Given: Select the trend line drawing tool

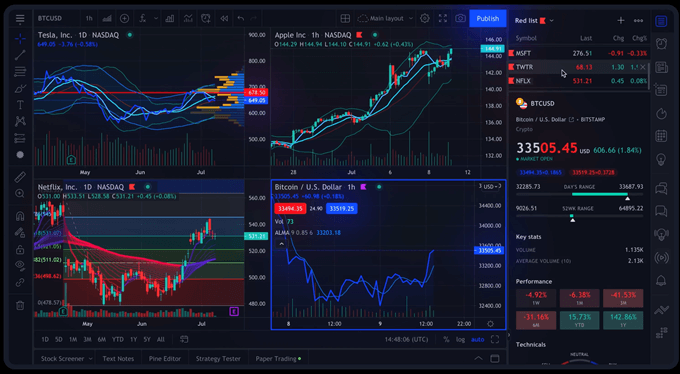Looking at the screenshot, I should coord(20,55).
